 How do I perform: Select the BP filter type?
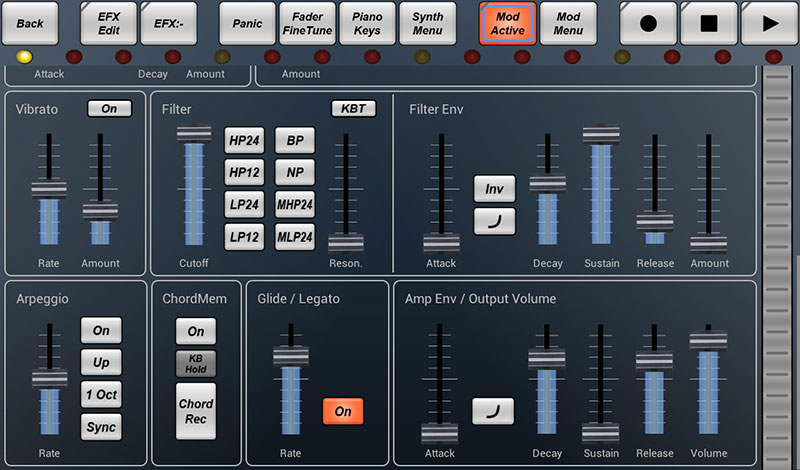(295, 140)
